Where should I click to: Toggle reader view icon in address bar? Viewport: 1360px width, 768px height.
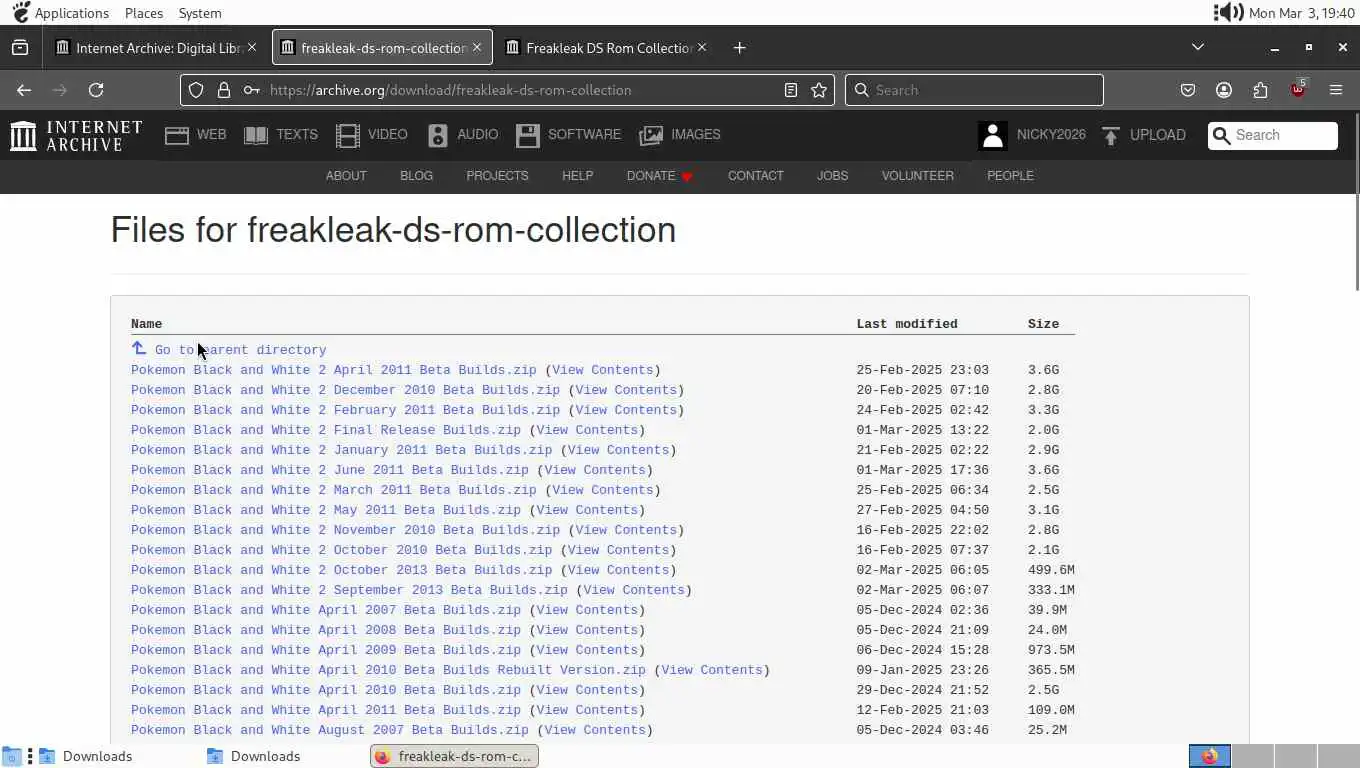click(x=791, y=90)
